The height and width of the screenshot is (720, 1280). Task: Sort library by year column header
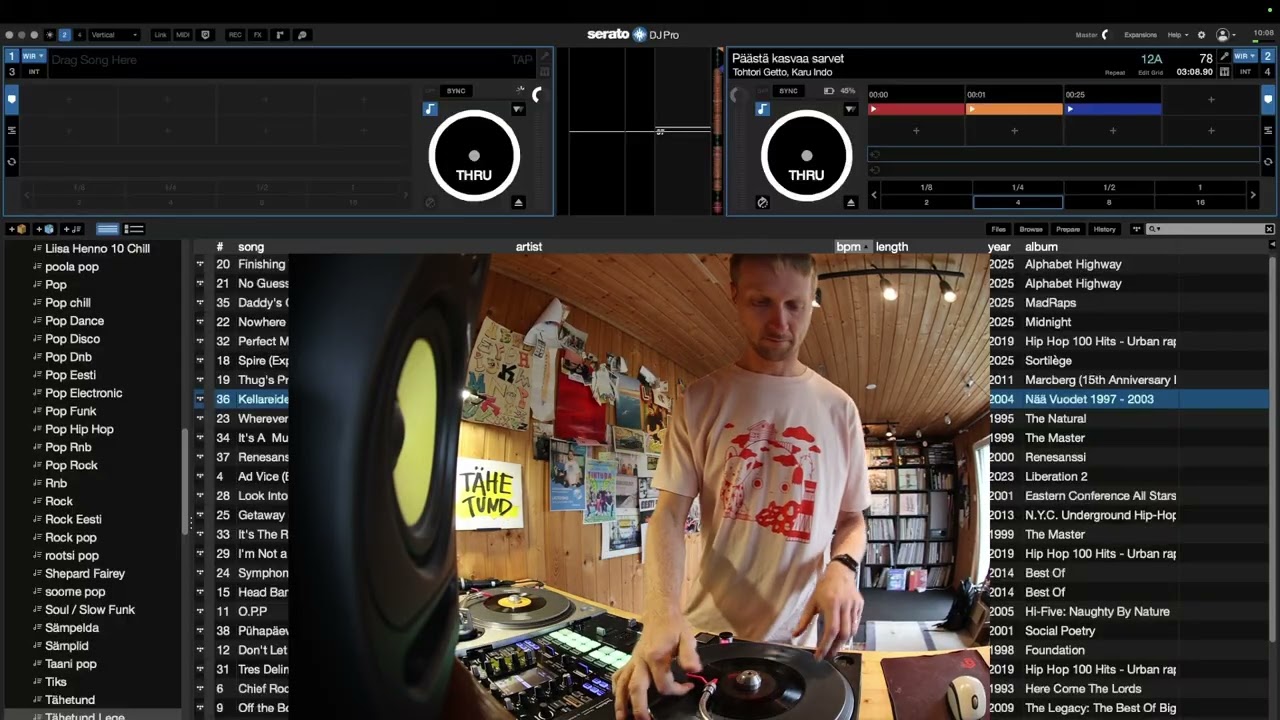point(999,247)
